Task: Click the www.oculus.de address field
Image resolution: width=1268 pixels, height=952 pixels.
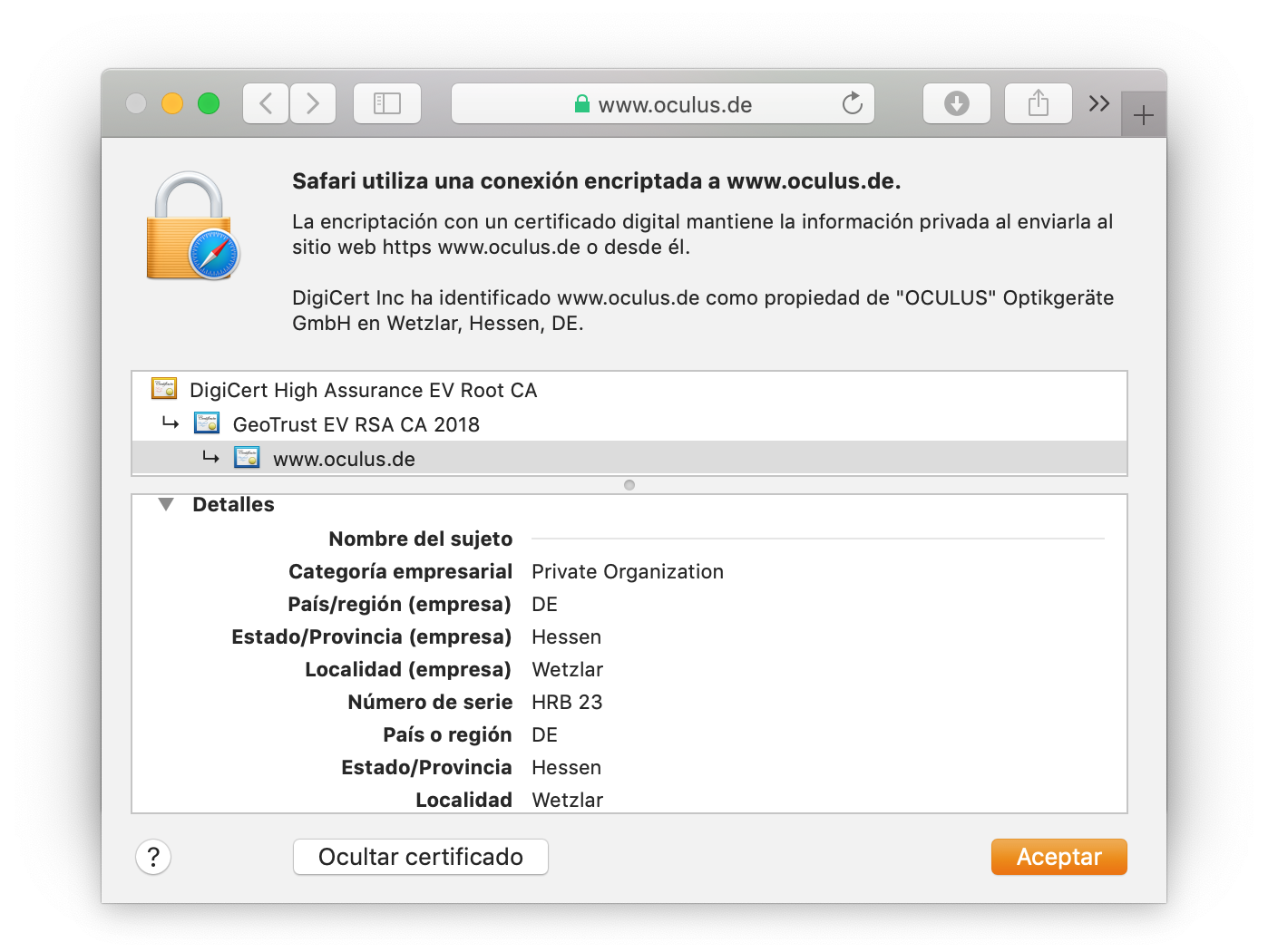Action: coord(663,103)
